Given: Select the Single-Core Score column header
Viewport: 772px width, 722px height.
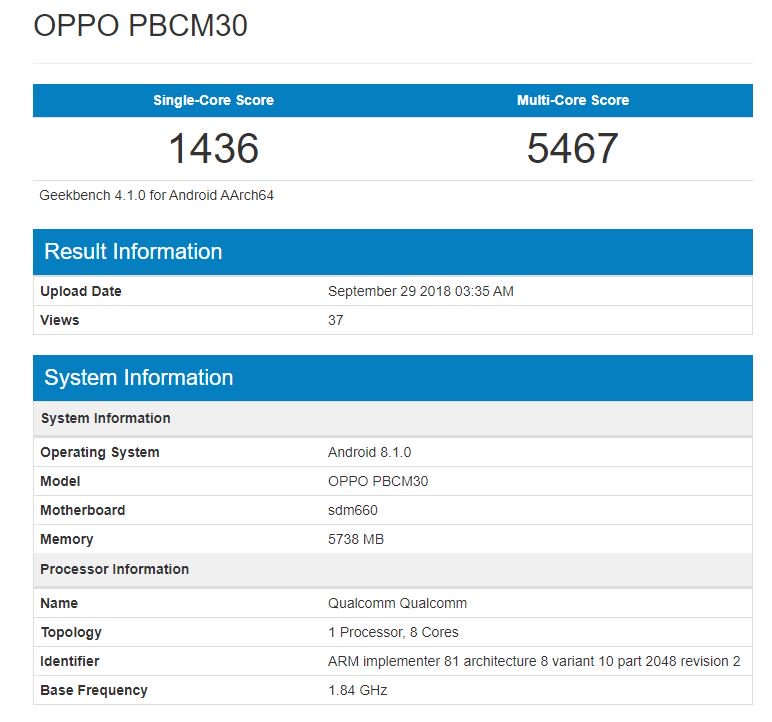Looking at the screenshot, I should point(213,100).
